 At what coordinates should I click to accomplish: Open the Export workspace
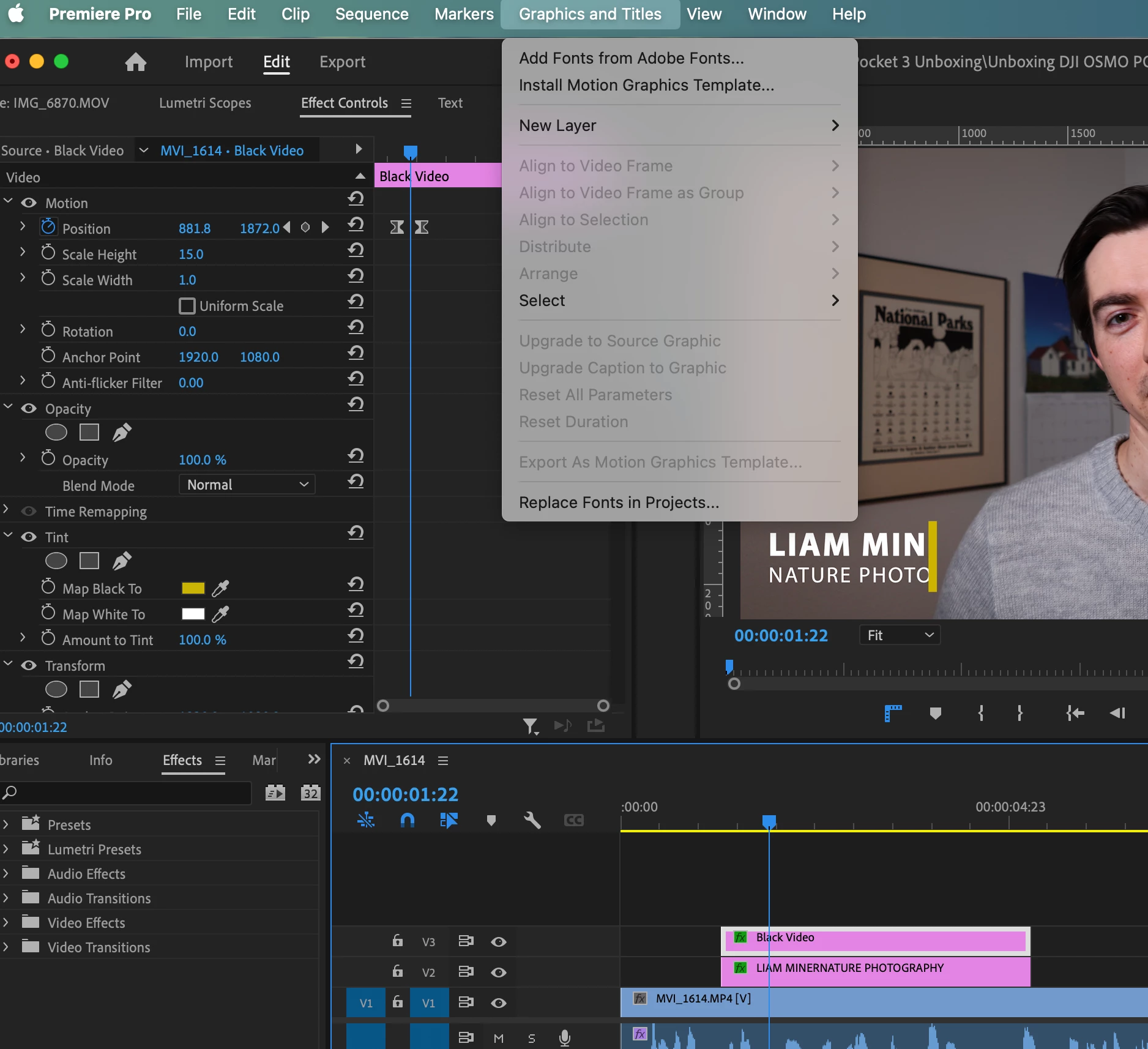click(342, 62)
